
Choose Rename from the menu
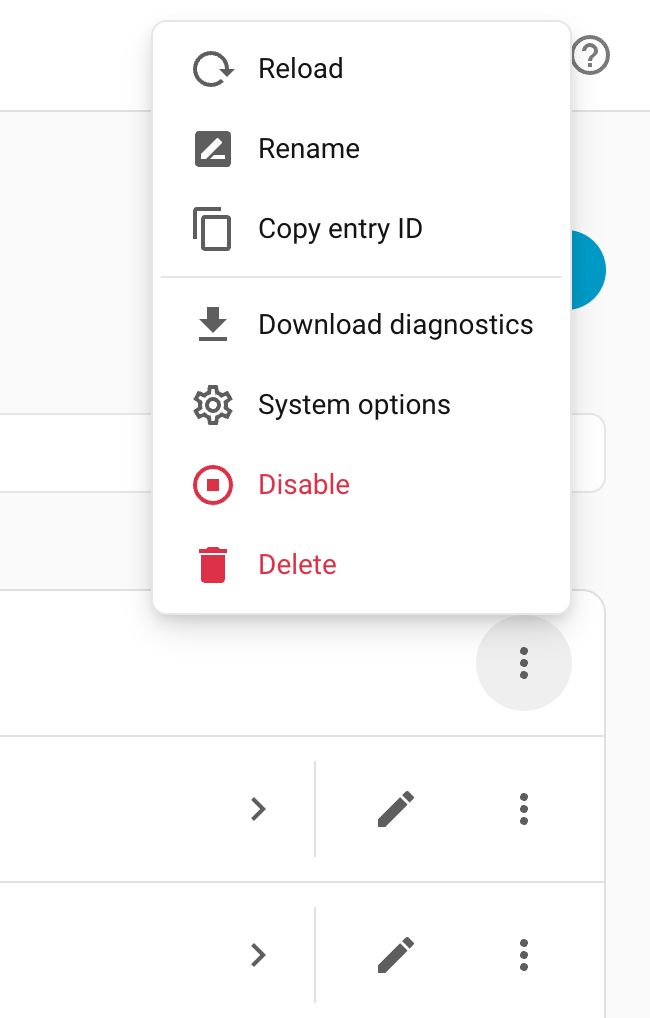click(x=362, y=149)
